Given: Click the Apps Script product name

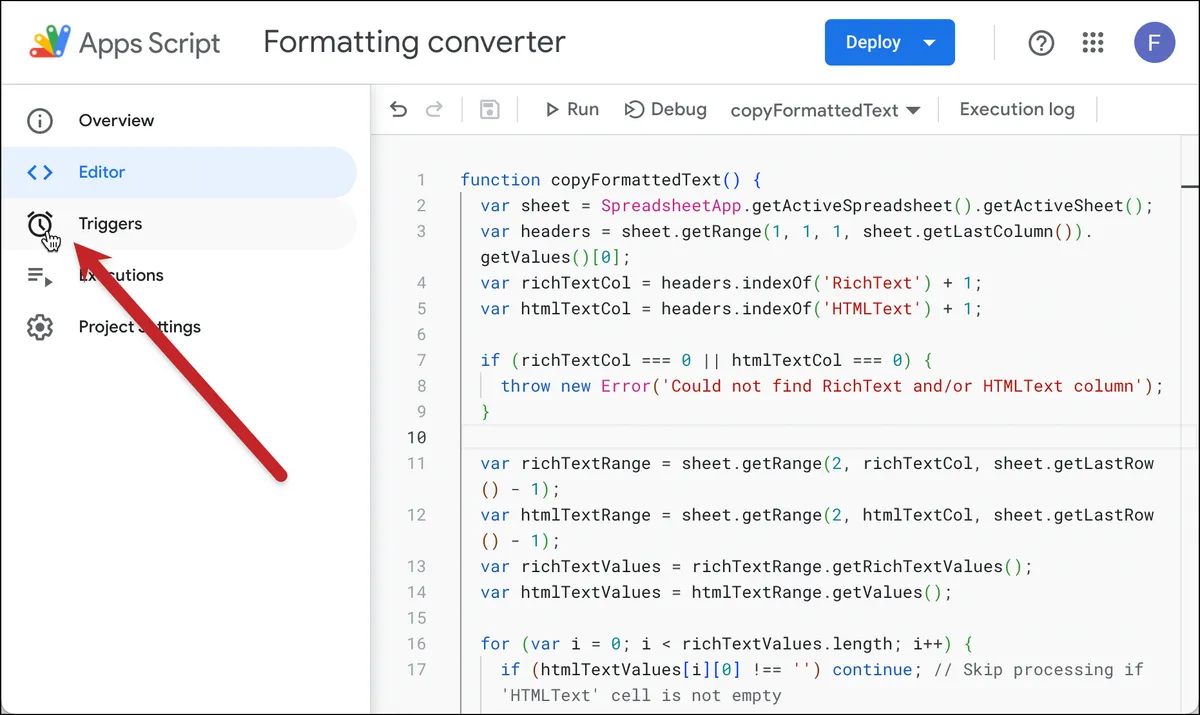Looking at the screenshot, I should pyautogui.click(x=150, y=43).
